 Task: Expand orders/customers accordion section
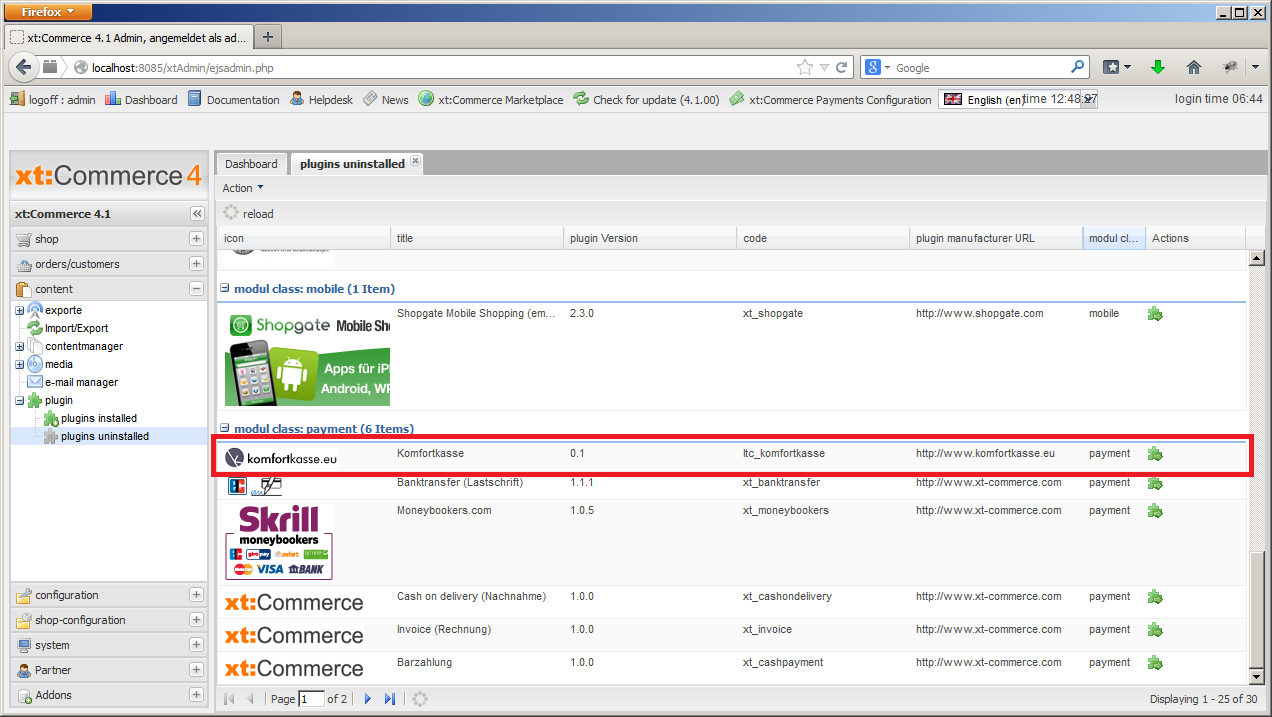pos(196,264)
